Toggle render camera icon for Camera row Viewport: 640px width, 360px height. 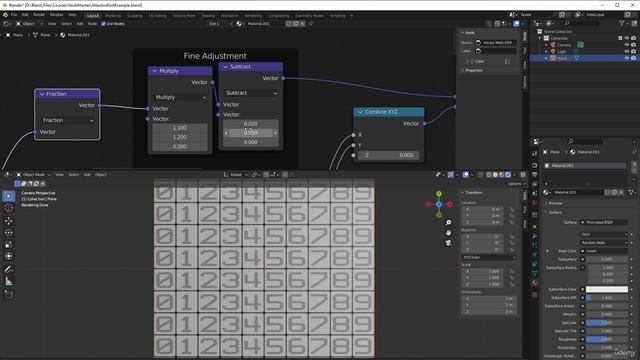coord(633,45)
